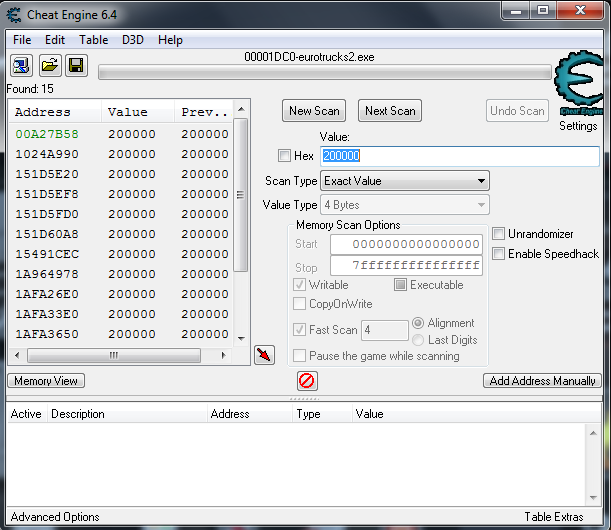
Task: Click the scan Value input field
Action: click(459, 156)
